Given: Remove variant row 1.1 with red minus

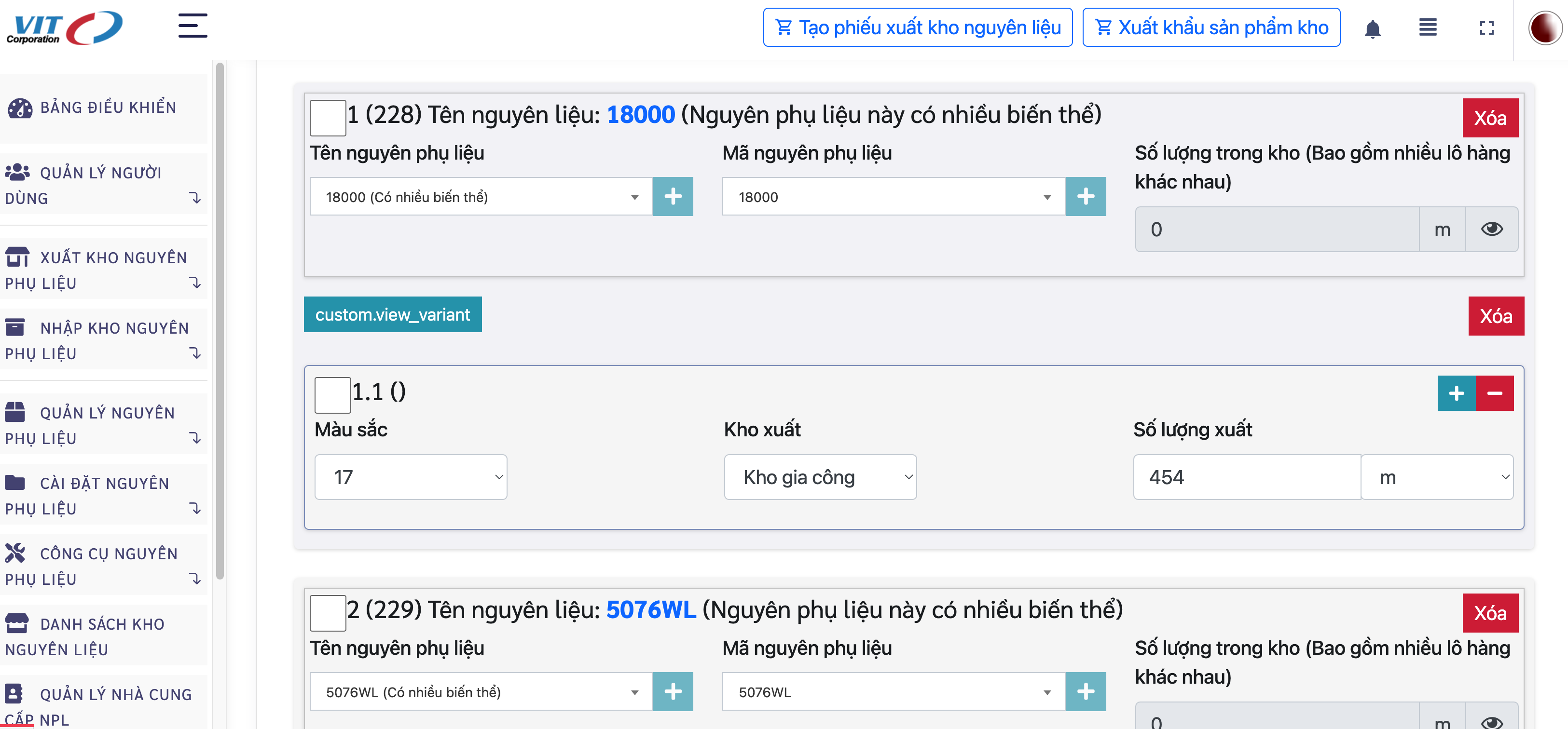Looking at the screenshot, I should pos(1494,393).
